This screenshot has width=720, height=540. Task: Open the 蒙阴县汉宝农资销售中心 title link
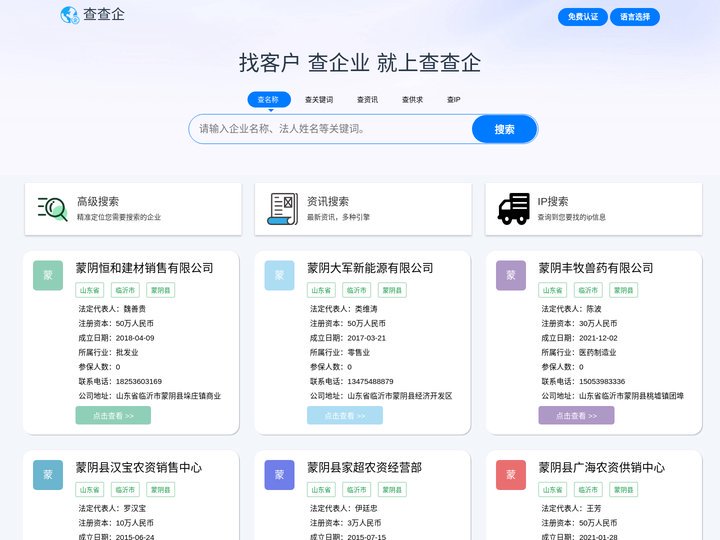pos(139,467)
